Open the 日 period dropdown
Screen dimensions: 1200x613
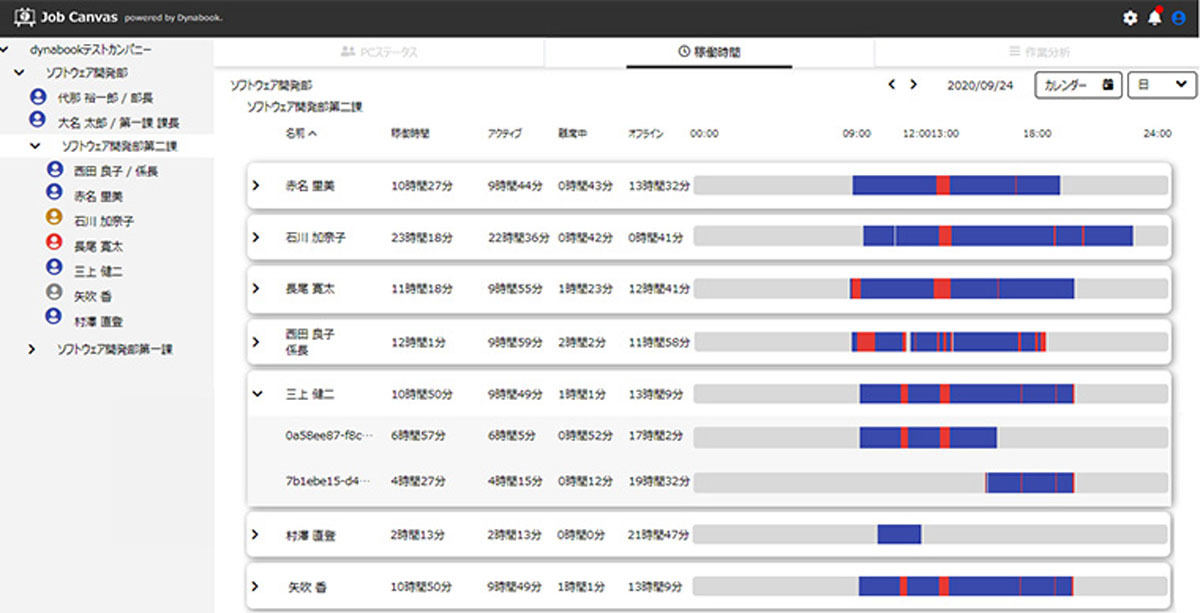[1162, 85]
